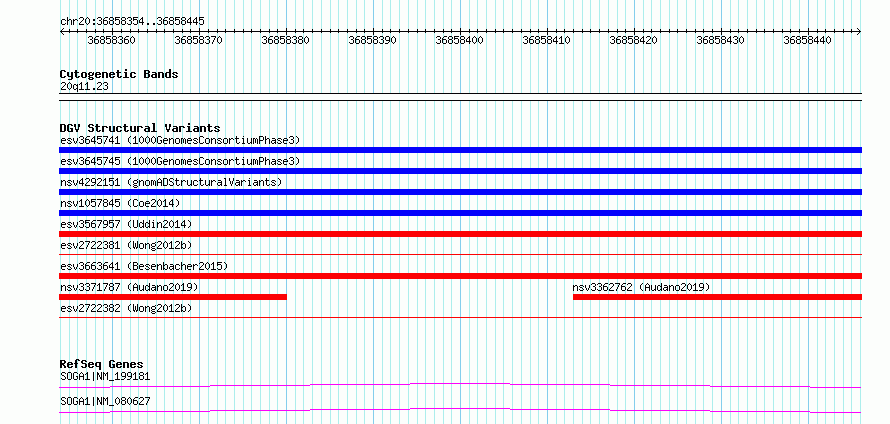
Task: Click red bar under nsv3362762
Action: tap(717, 297)
